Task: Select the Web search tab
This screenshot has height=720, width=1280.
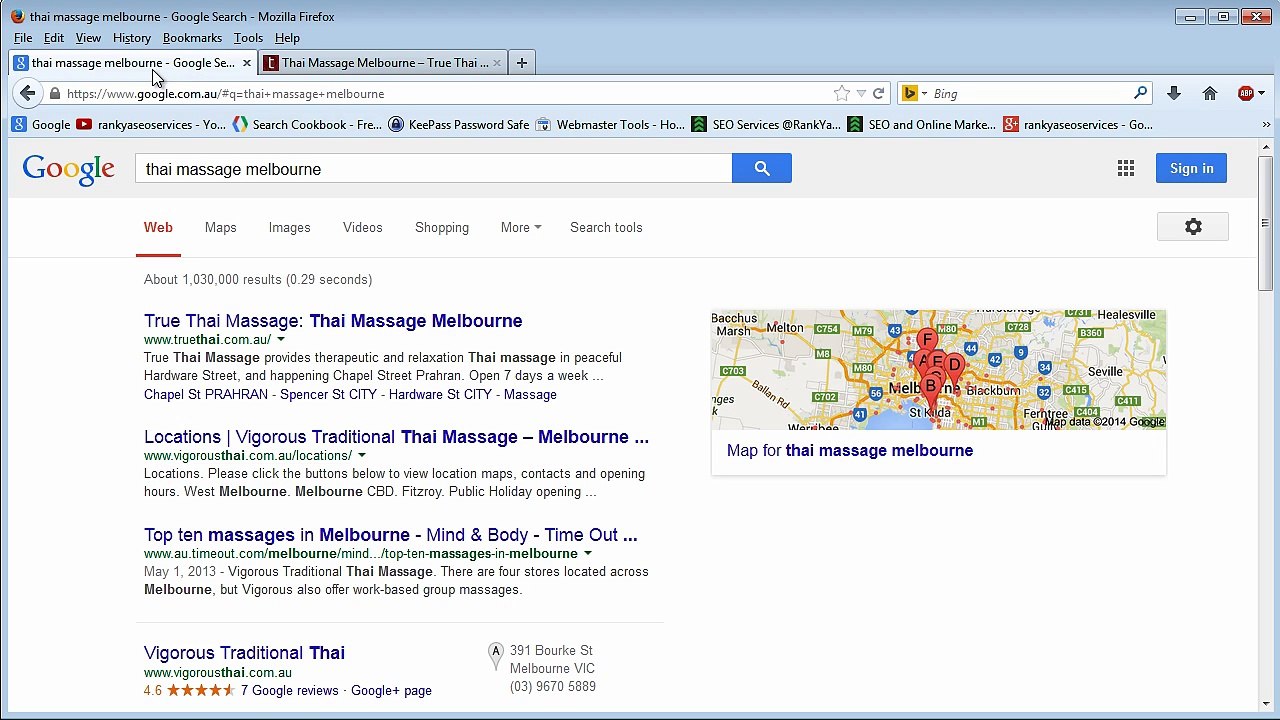Action: (x=158, y=227)
